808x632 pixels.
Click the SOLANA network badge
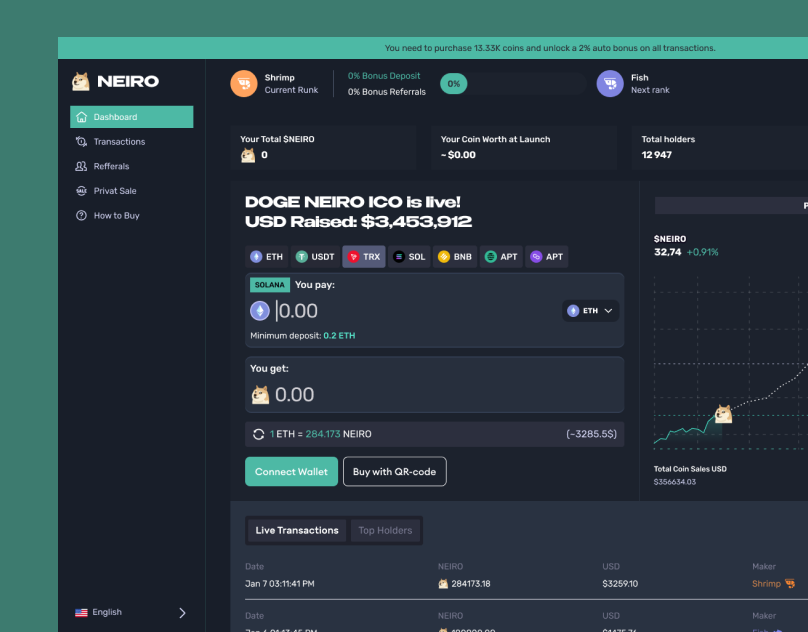pos(270,285)
